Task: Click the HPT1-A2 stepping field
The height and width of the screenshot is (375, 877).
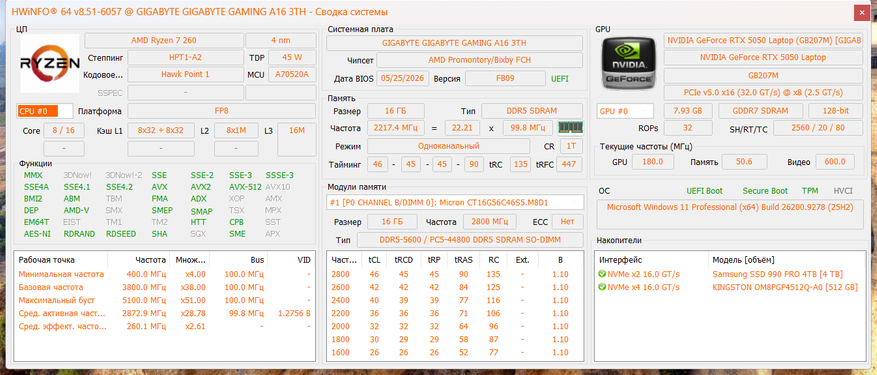Action: pyautogui.click(x=186, y=58)
